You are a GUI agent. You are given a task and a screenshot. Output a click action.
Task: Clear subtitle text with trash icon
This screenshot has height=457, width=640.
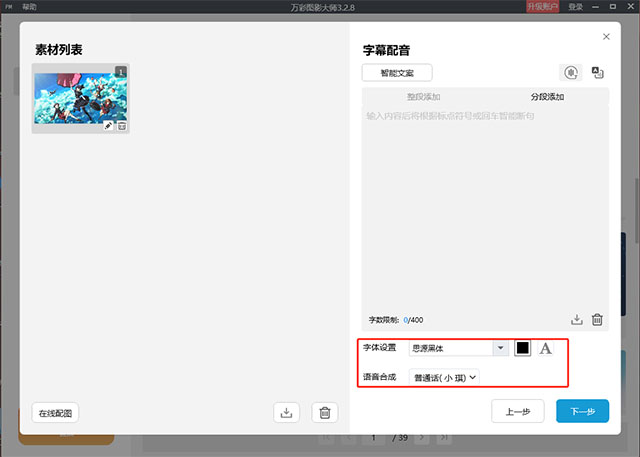click(597, 319)
